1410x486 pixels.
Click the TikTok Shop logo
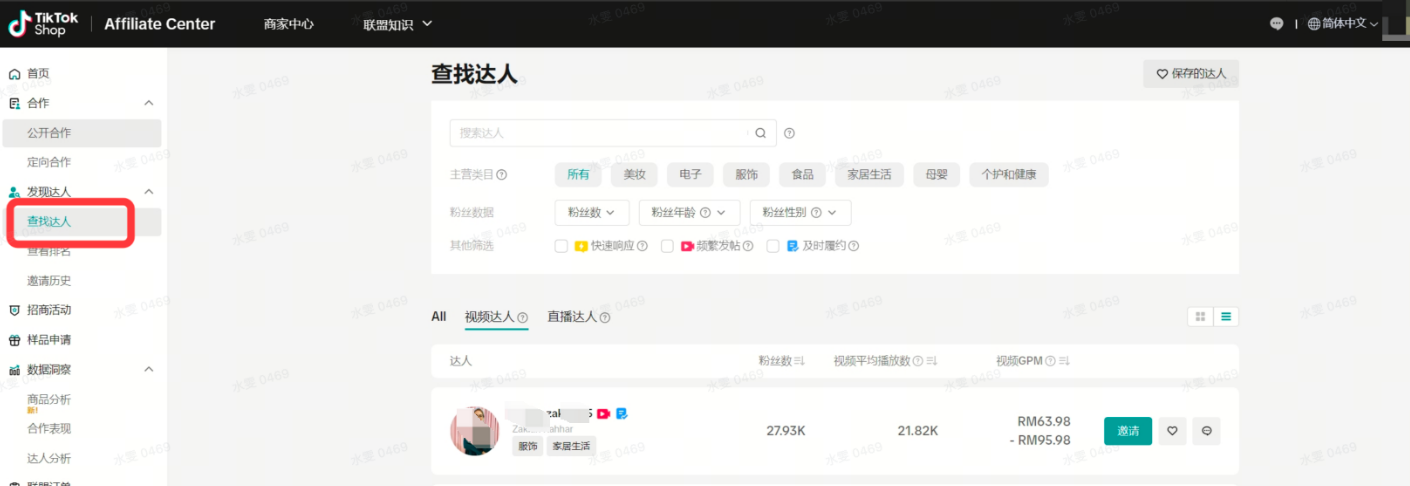43,24
